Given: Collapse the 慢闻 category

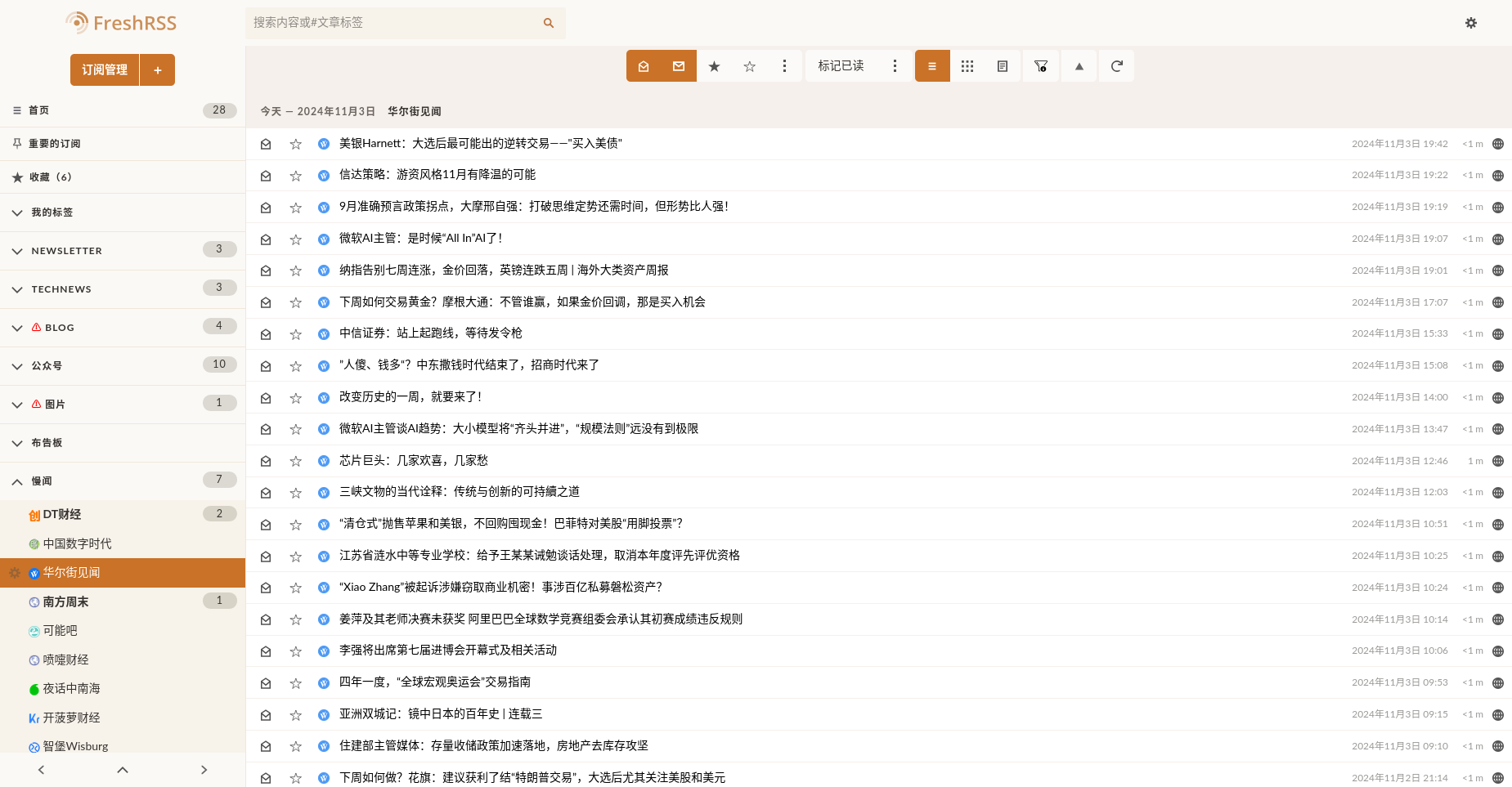Looking at the screenshot, I should pyautogui.click(x=17, y=481).
